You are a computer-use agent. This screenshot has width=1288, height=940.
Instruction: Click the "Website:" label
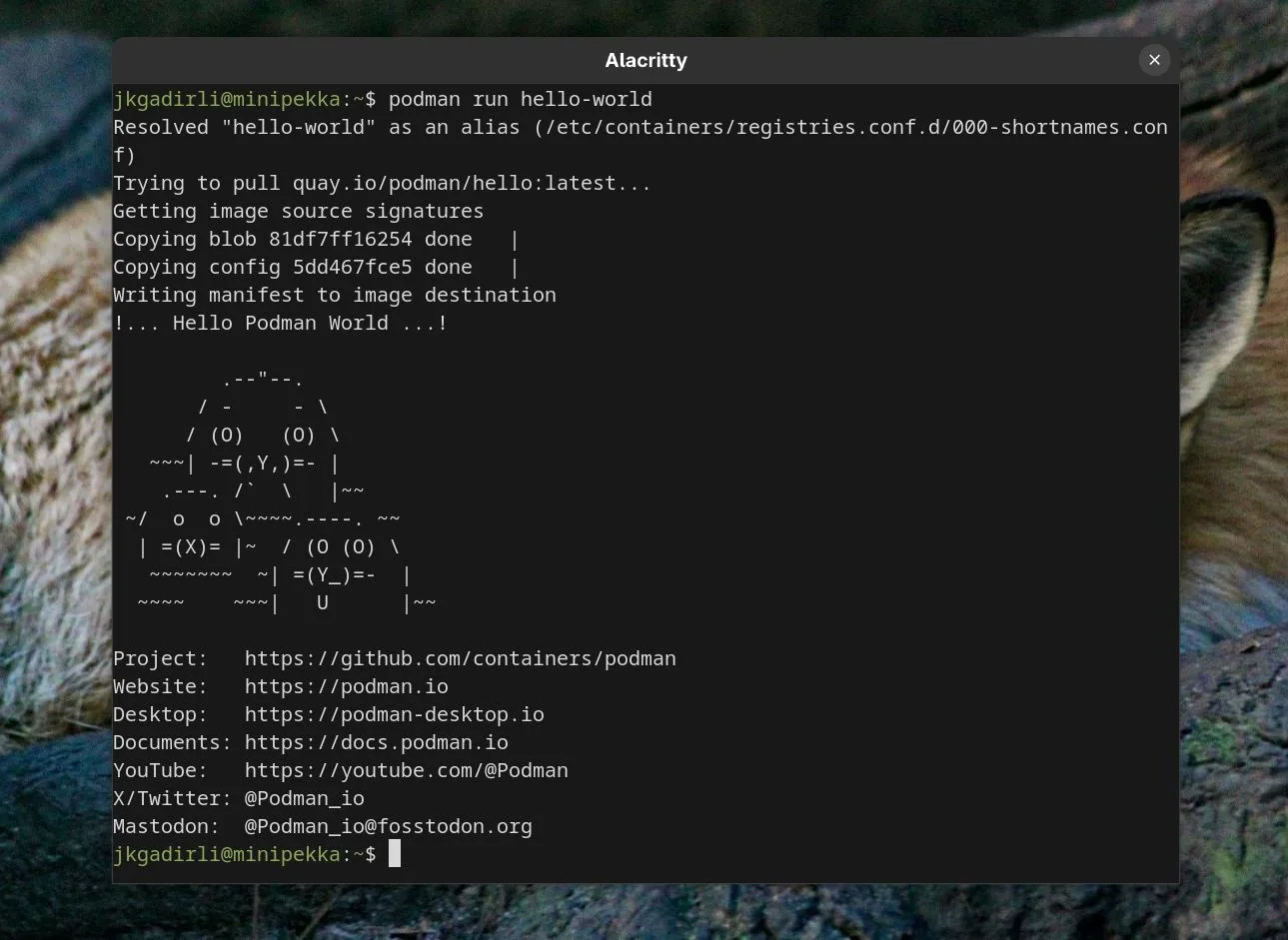click(161, 686)
